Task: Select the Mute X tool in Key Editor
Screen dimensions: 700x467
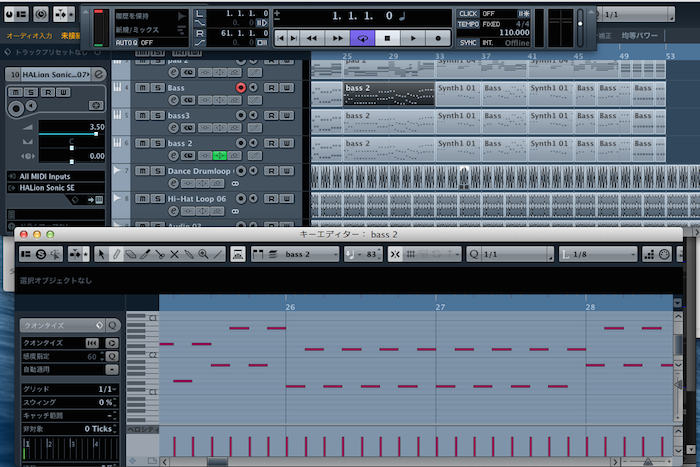Action: (174, 254)
